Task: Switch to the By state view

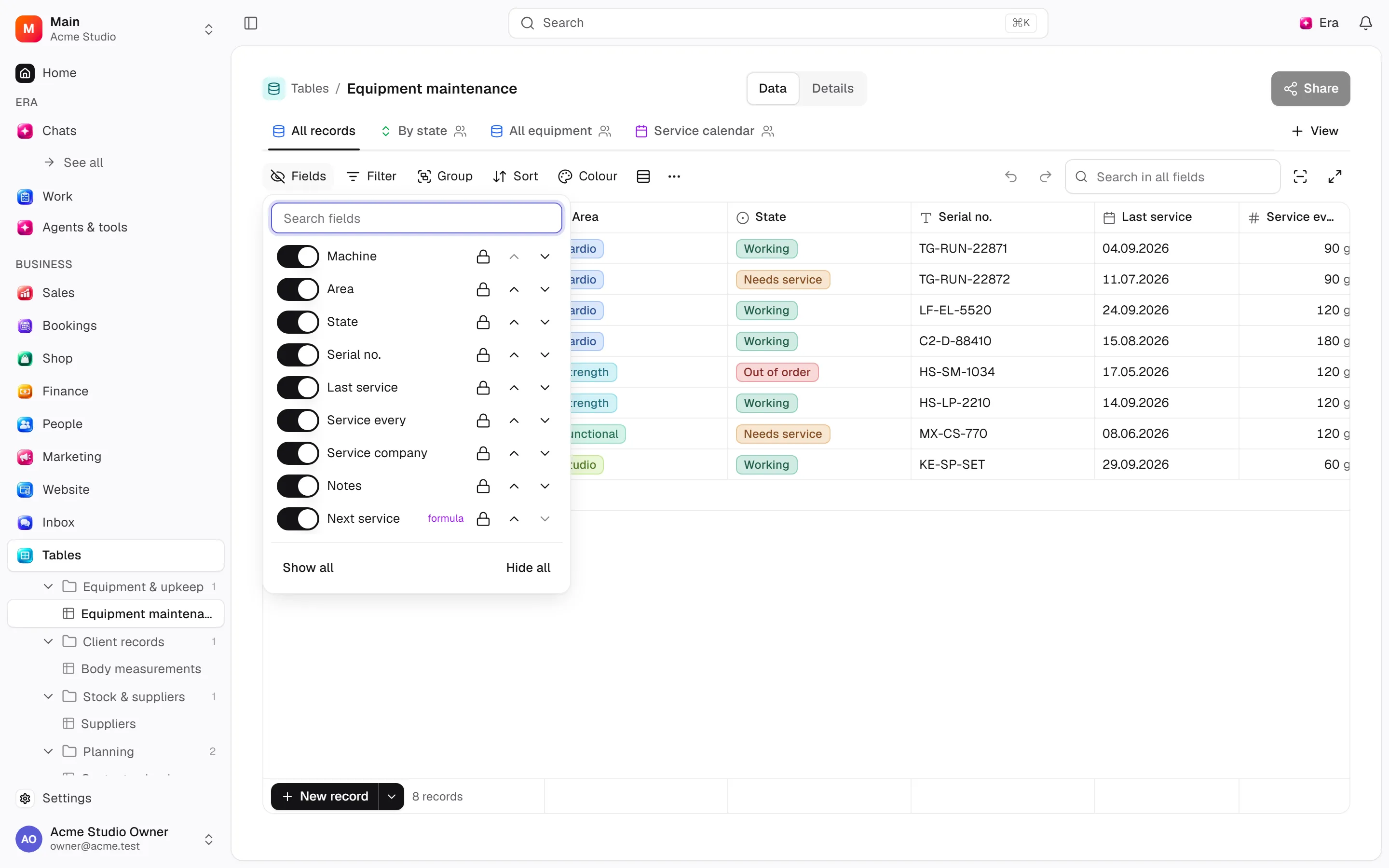Action: click(x=423, y=131)
